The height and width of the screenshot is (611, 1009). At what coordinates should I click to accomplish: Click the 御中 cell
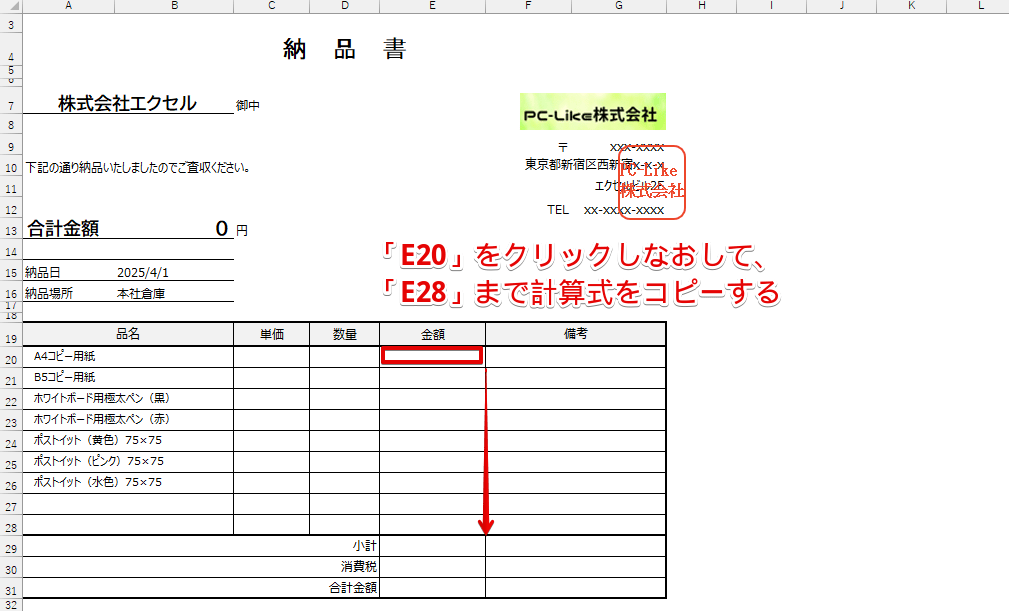[x=248, y=105]
